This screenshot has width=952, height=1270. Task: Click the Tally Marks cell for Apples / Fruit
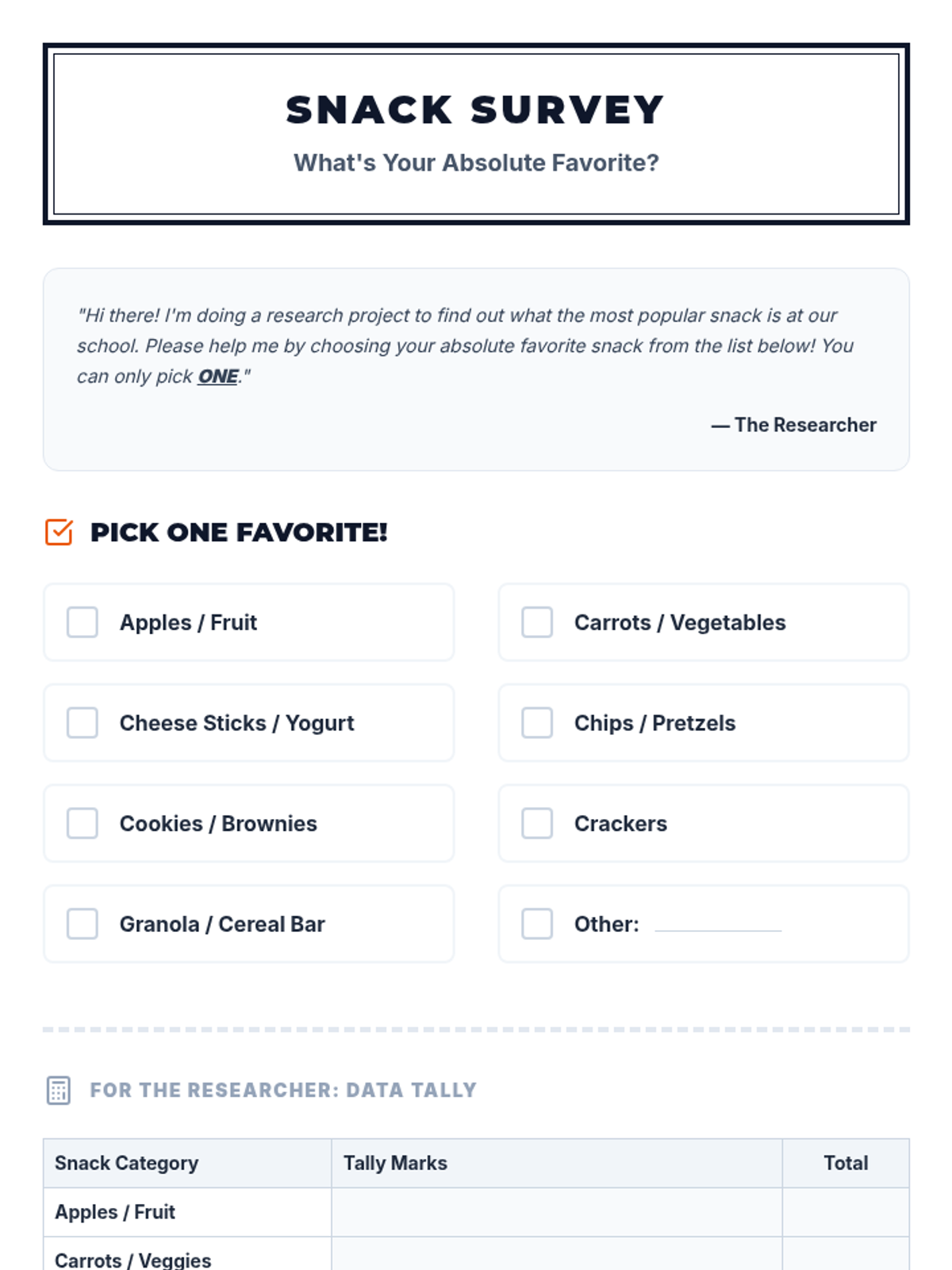point(556,1212)
